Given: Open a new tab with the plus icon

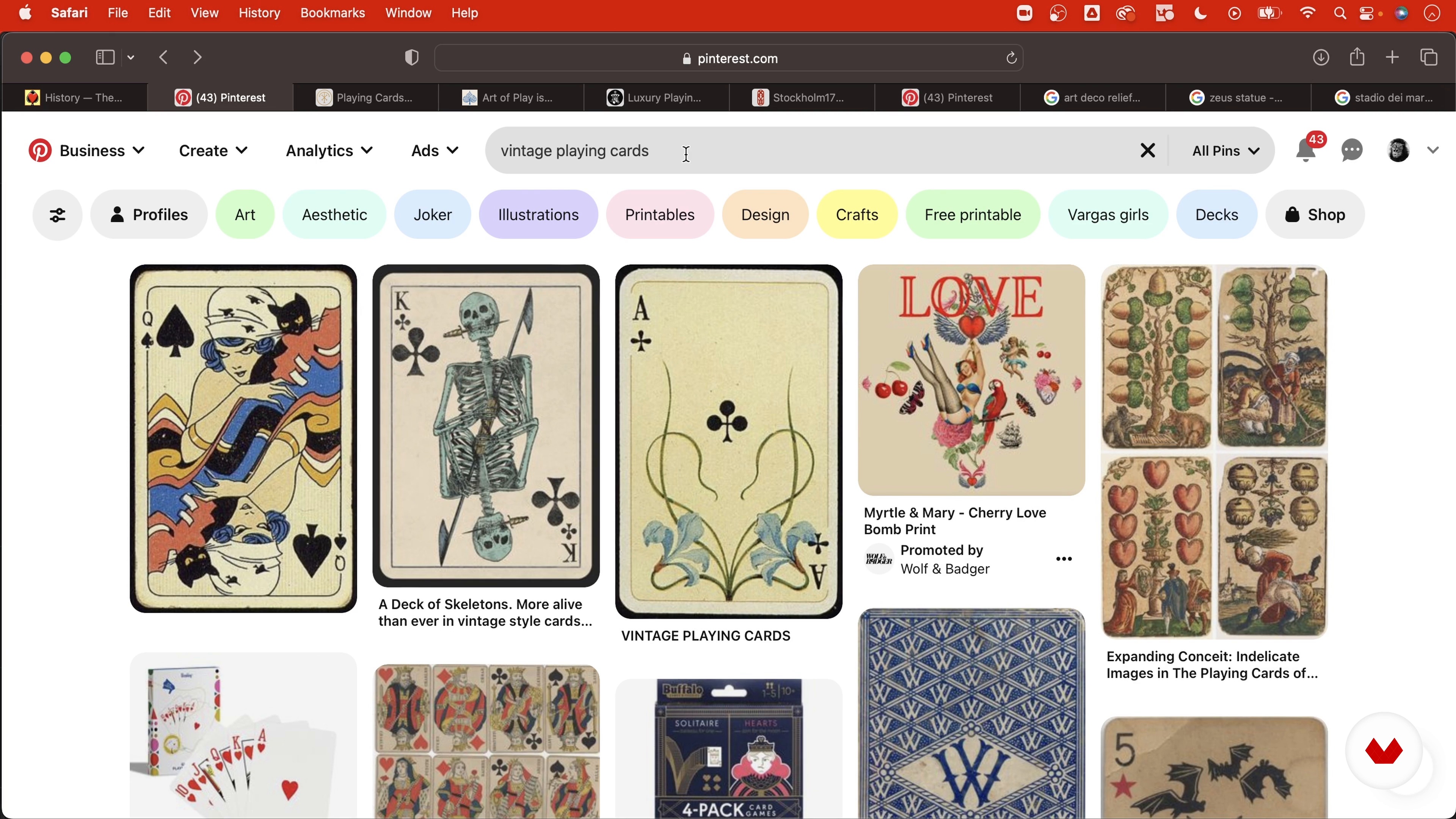Looking at the screenshot, I should click(x=1393, y=58).
